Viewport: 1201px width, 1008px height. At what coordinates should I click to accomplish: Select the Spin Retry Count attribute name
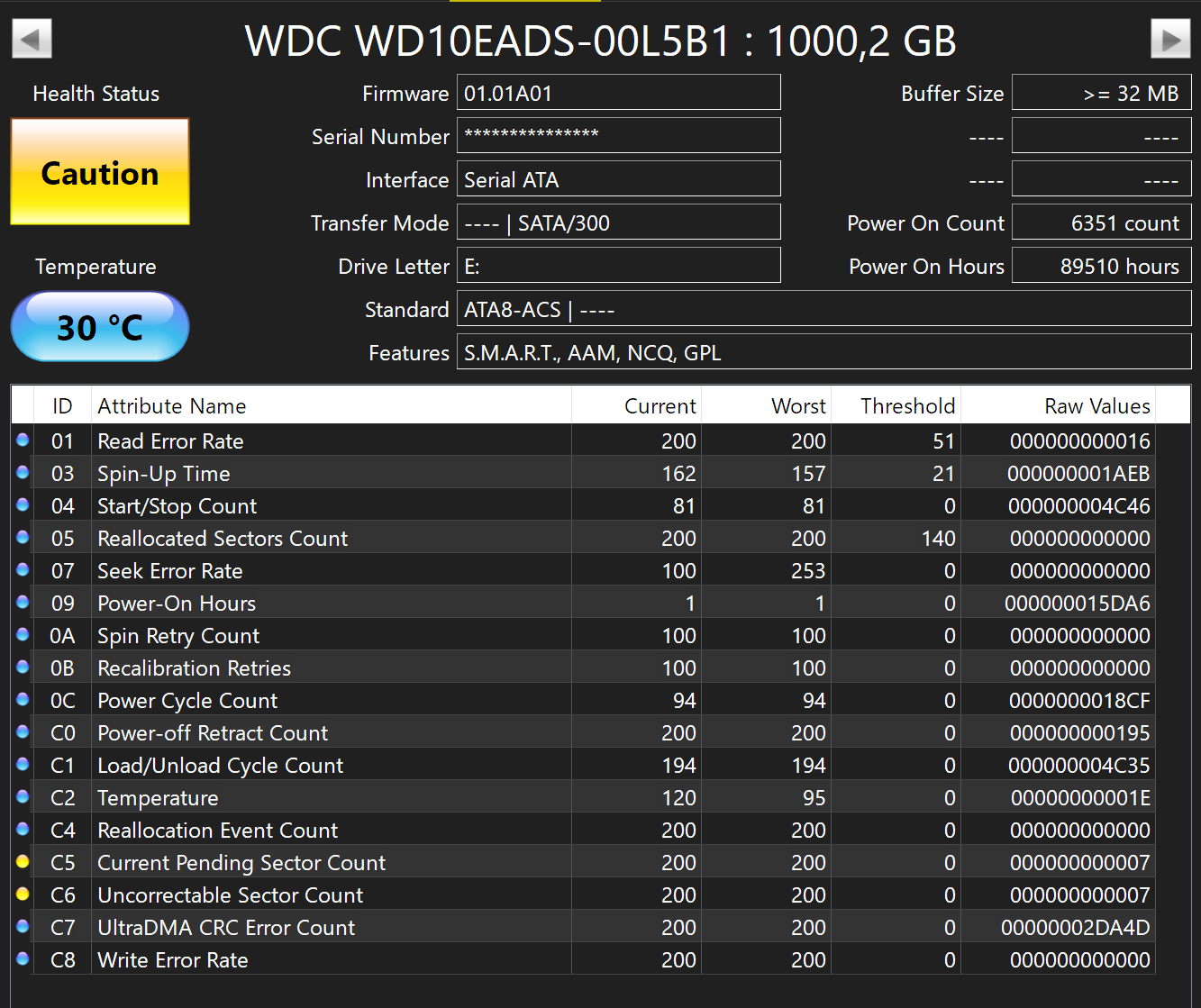(178, 636)
